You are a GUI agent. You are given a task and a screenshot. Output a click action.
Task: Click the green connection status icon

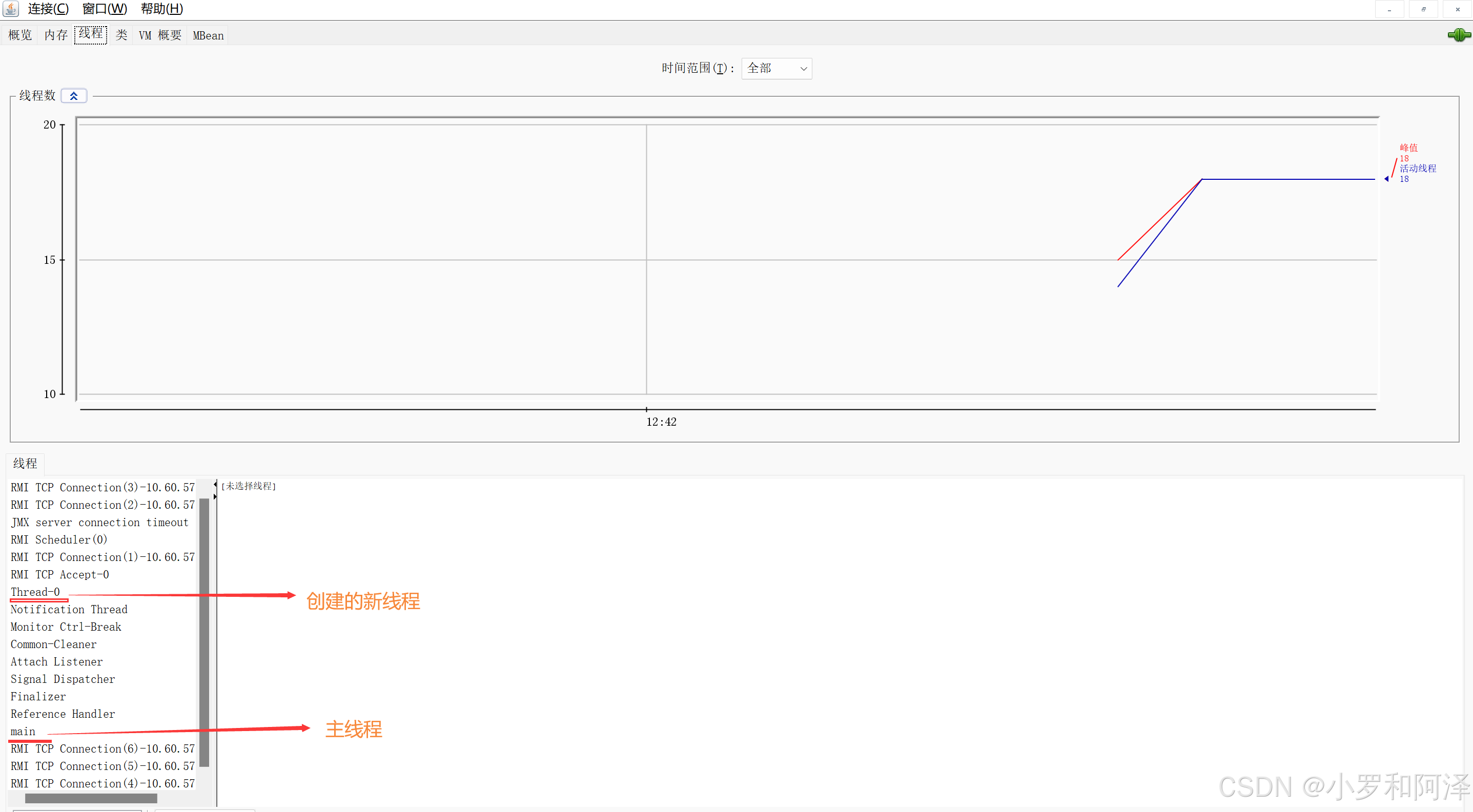point(1459,35)
